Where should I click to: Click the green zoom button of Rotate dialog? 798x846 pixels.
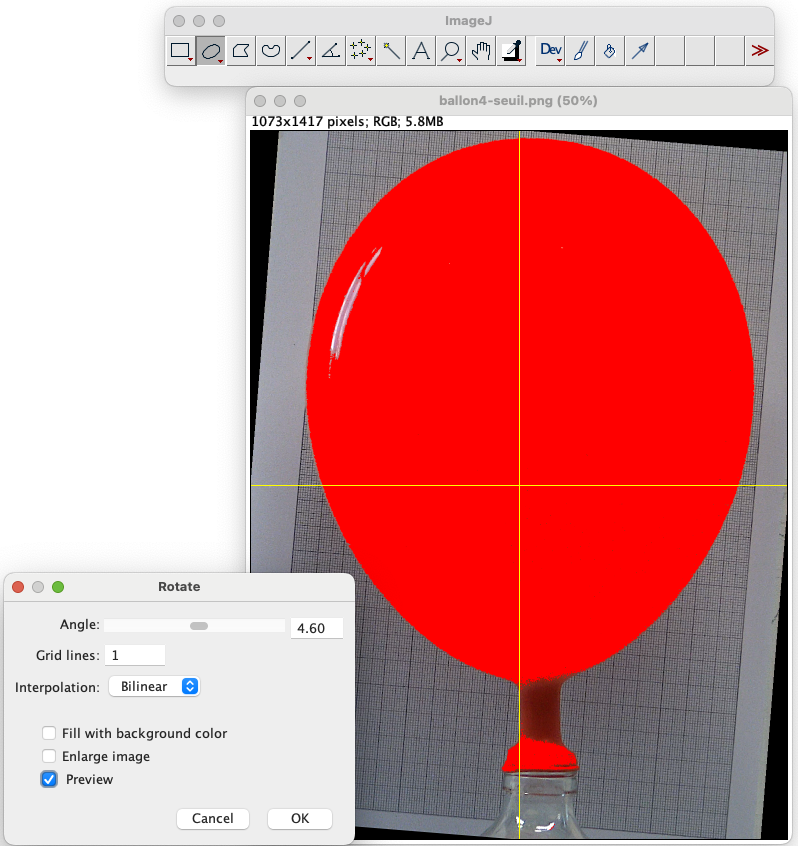click(58, 587)
